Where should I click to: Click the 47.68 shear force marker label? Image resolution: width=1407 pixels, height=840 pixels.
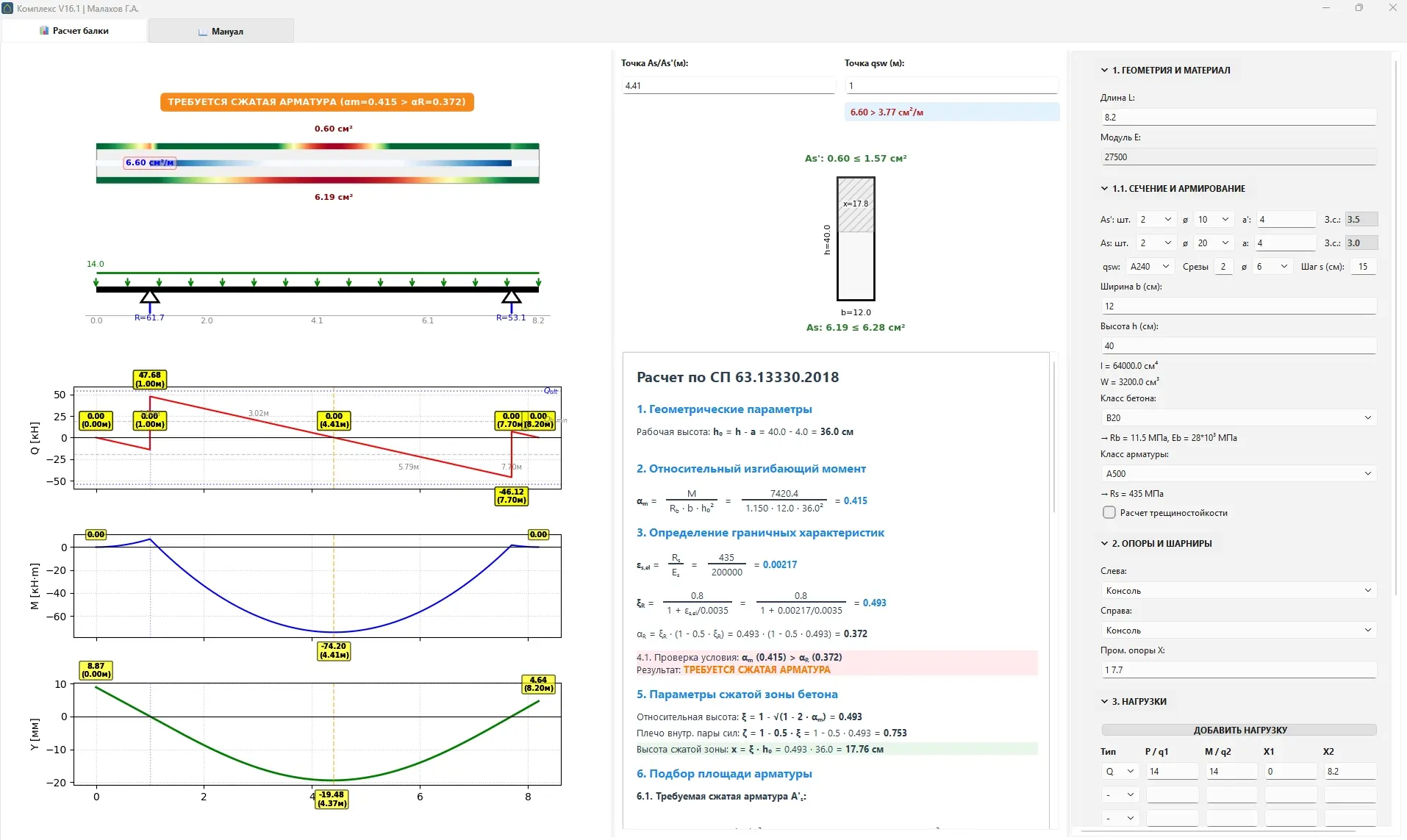[x=150, y=379]
